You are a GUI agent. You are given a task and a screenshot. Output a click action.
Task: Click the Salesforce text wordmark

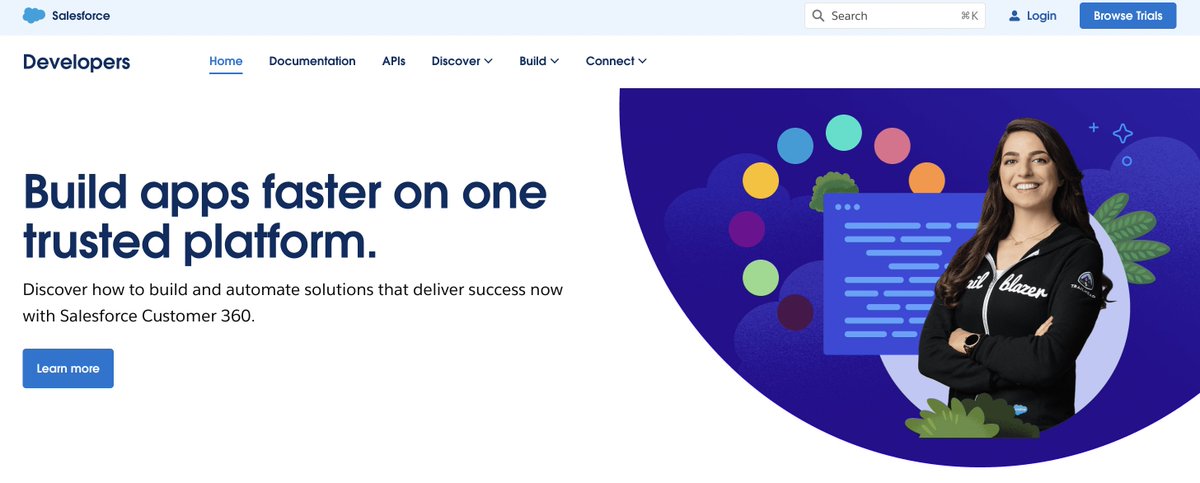click(81, 16)
